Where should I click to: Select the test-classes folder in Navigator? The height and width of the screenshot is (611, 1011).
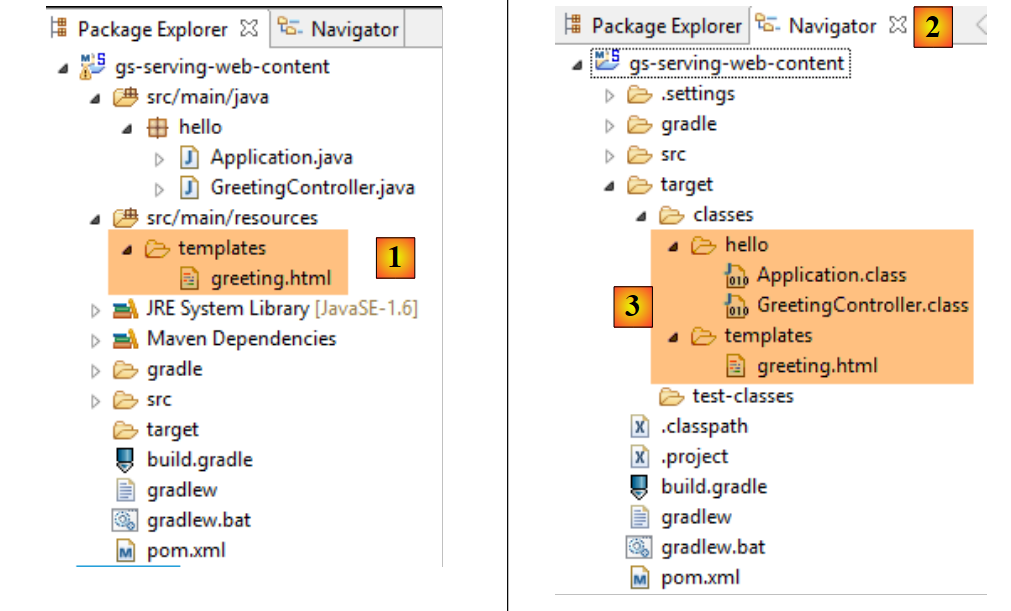[x=742, y=396]
